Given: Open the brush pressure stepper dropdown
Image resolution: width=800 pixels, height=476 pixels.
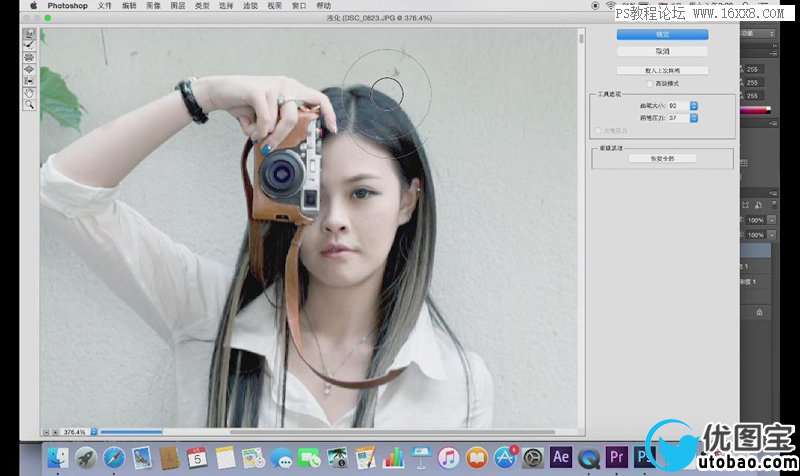Looking at the screenshot, I should [693, 118].
